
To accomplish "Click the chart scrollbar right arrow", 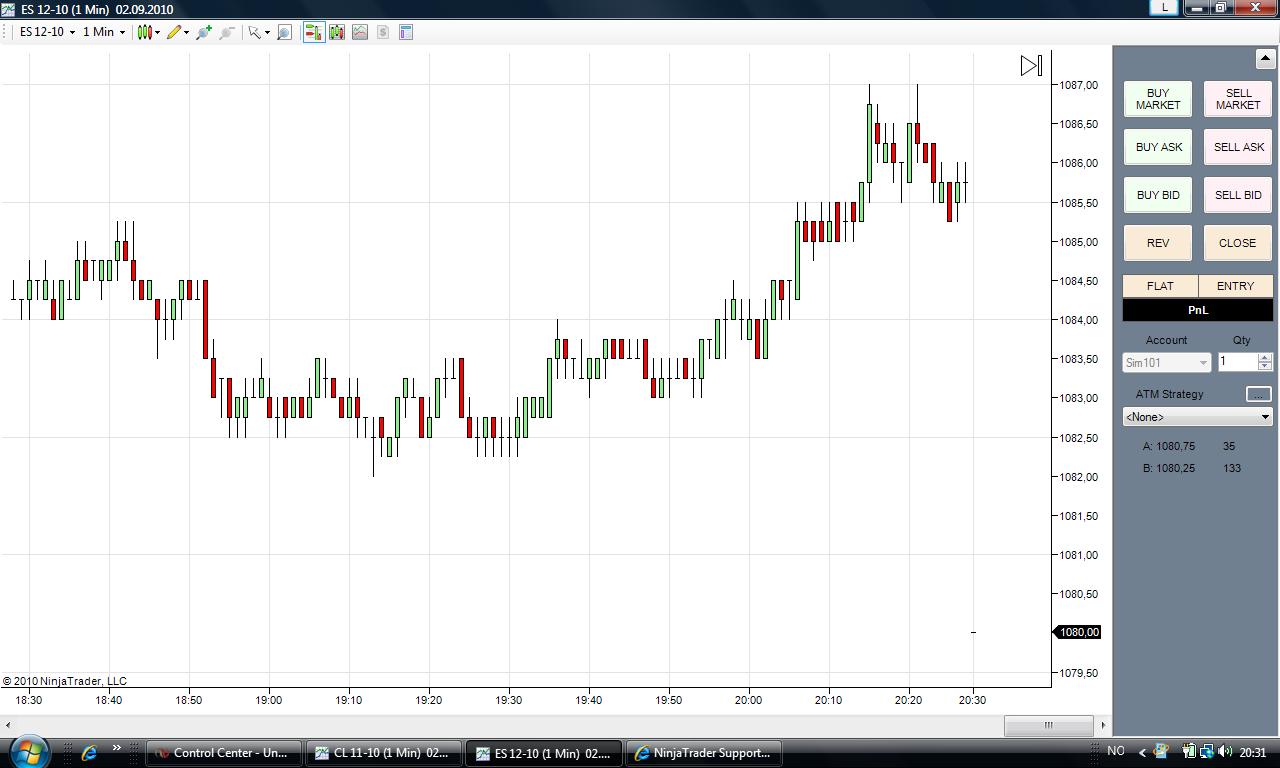I will (1103, 725).
